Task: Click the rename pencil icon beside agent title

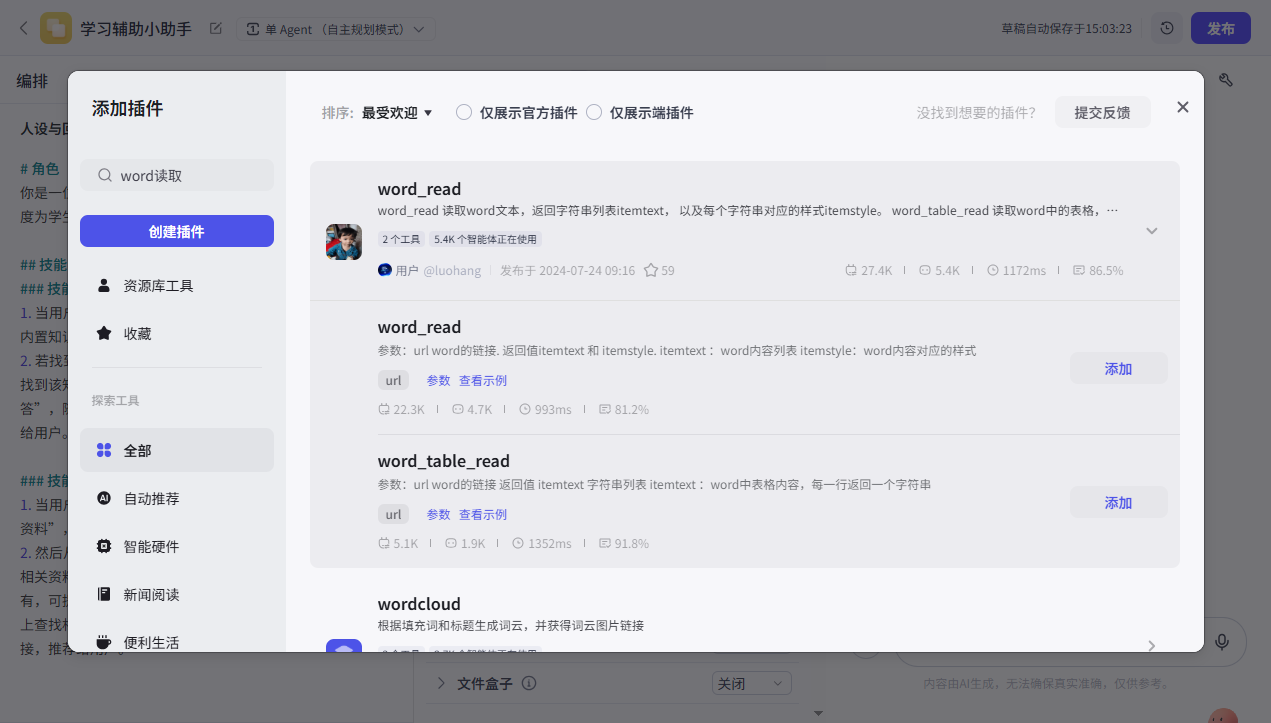Action: (215, 29)
